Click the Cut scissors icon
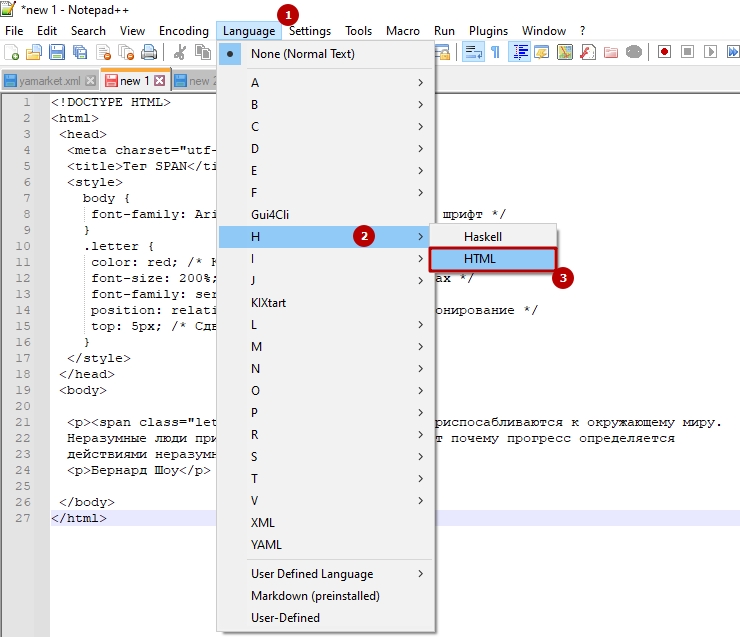 point(180,53)
